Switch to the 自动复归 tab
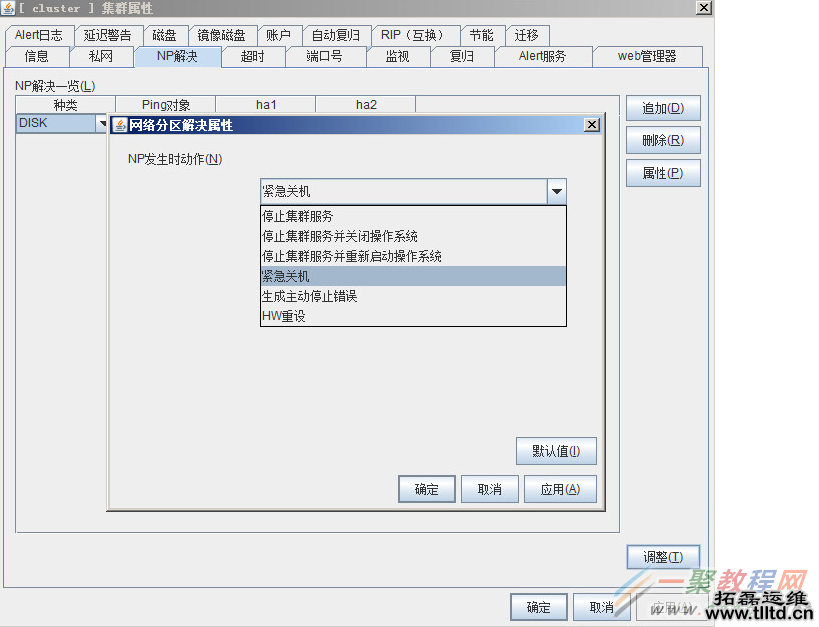Image resolution: width=819 pixels, height=627 pixels. [335, 34]
